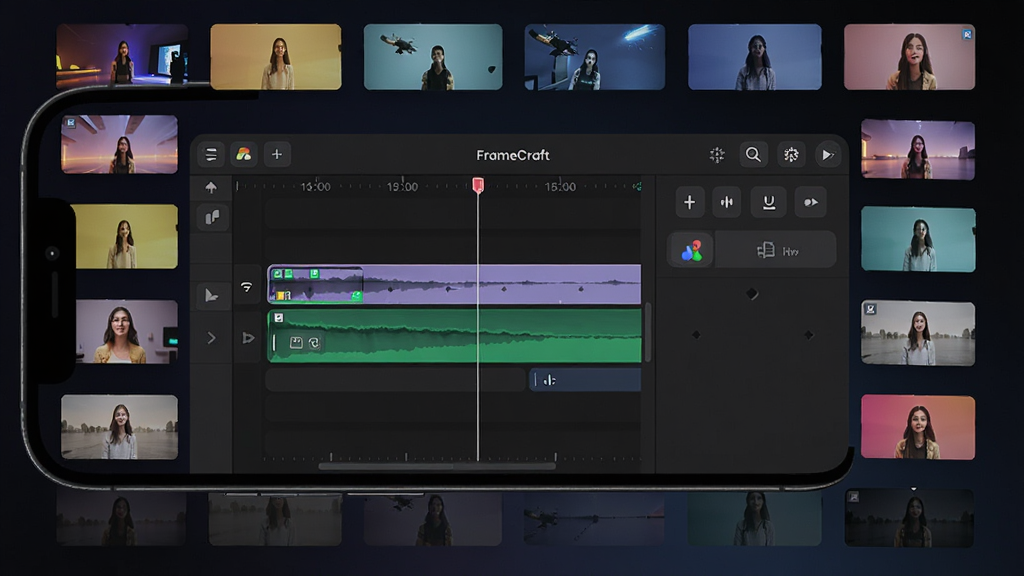The width and height of the screenshot is (1024, 576).
Task: Select the pointer arrow tool in sidebar
Action: pos(212,295)
